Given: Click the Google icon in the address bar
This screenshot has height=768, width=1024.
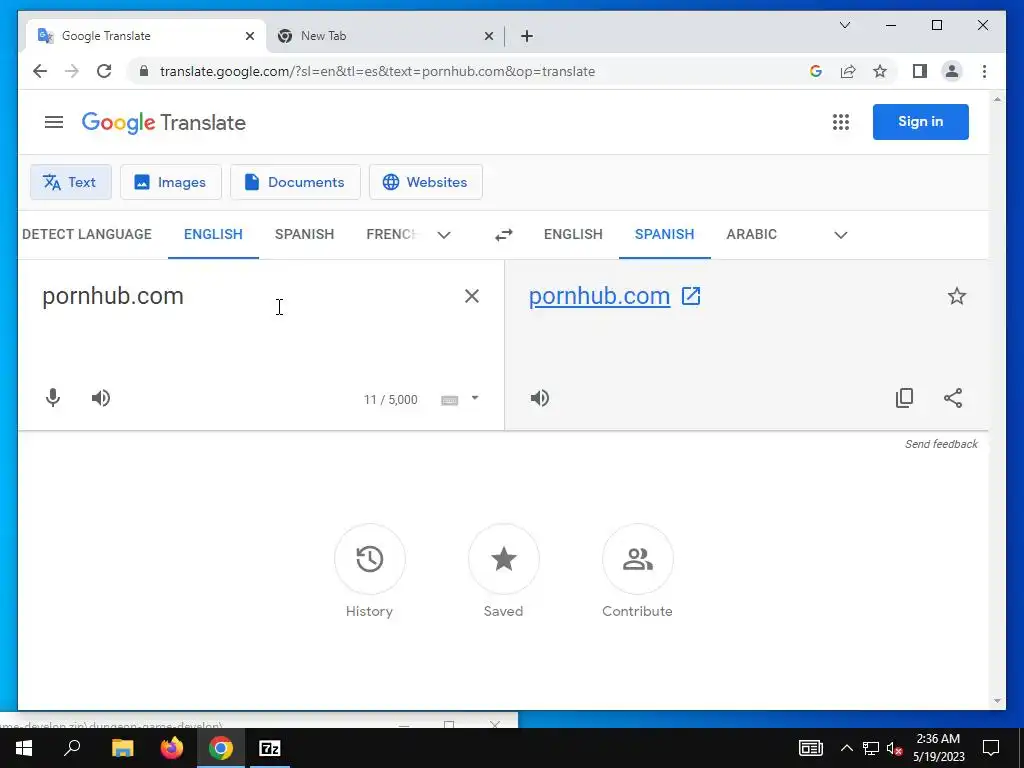Looking at the screenshot, I should (816, 71).
